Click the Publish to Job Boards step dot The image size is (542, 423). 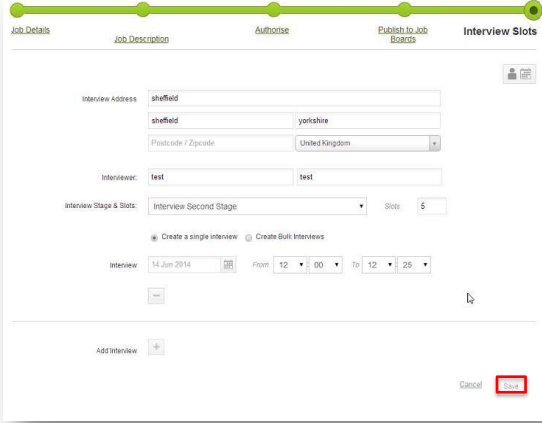click(x=404, y=10)
